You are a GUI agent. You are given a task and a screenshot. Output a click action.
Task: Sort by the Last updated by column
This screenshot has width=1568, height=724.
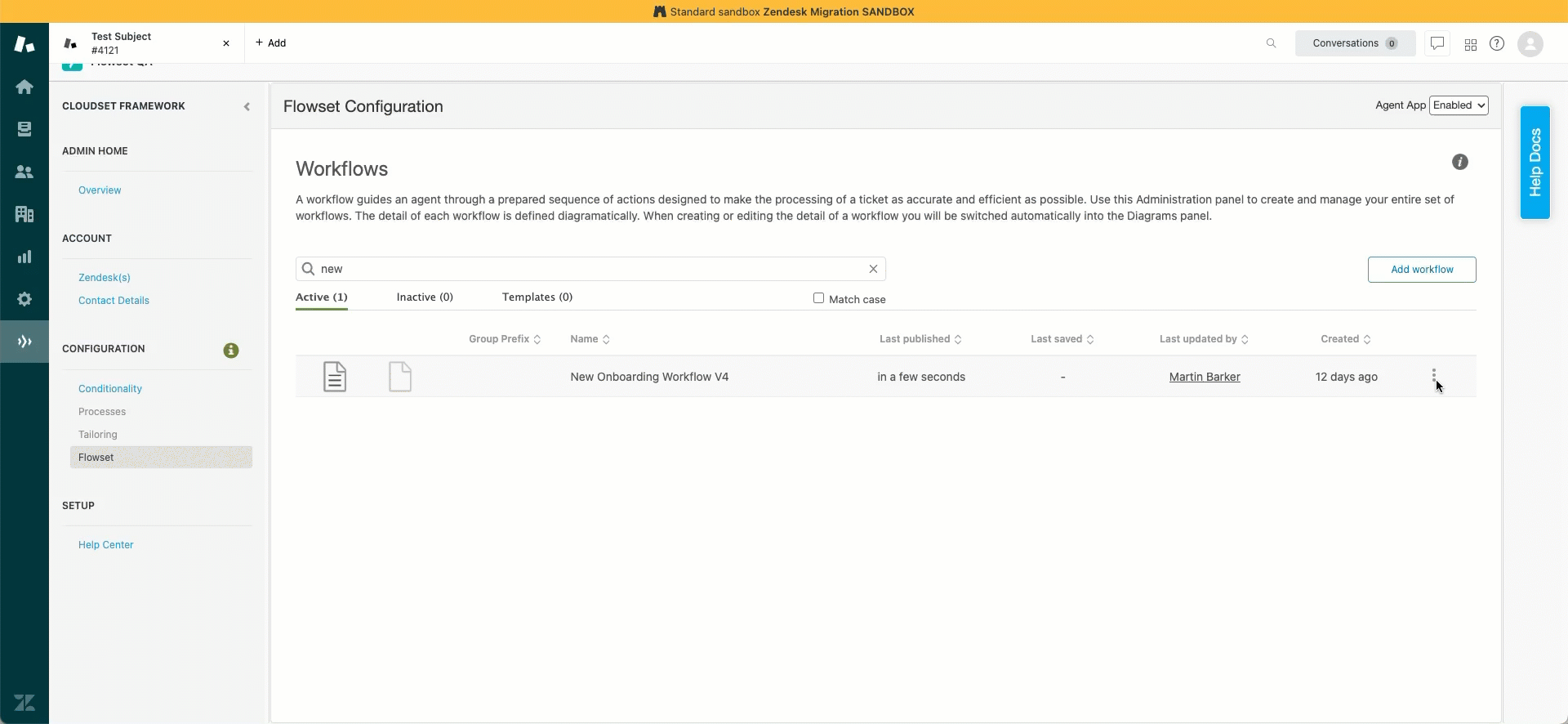[1204, 339]
